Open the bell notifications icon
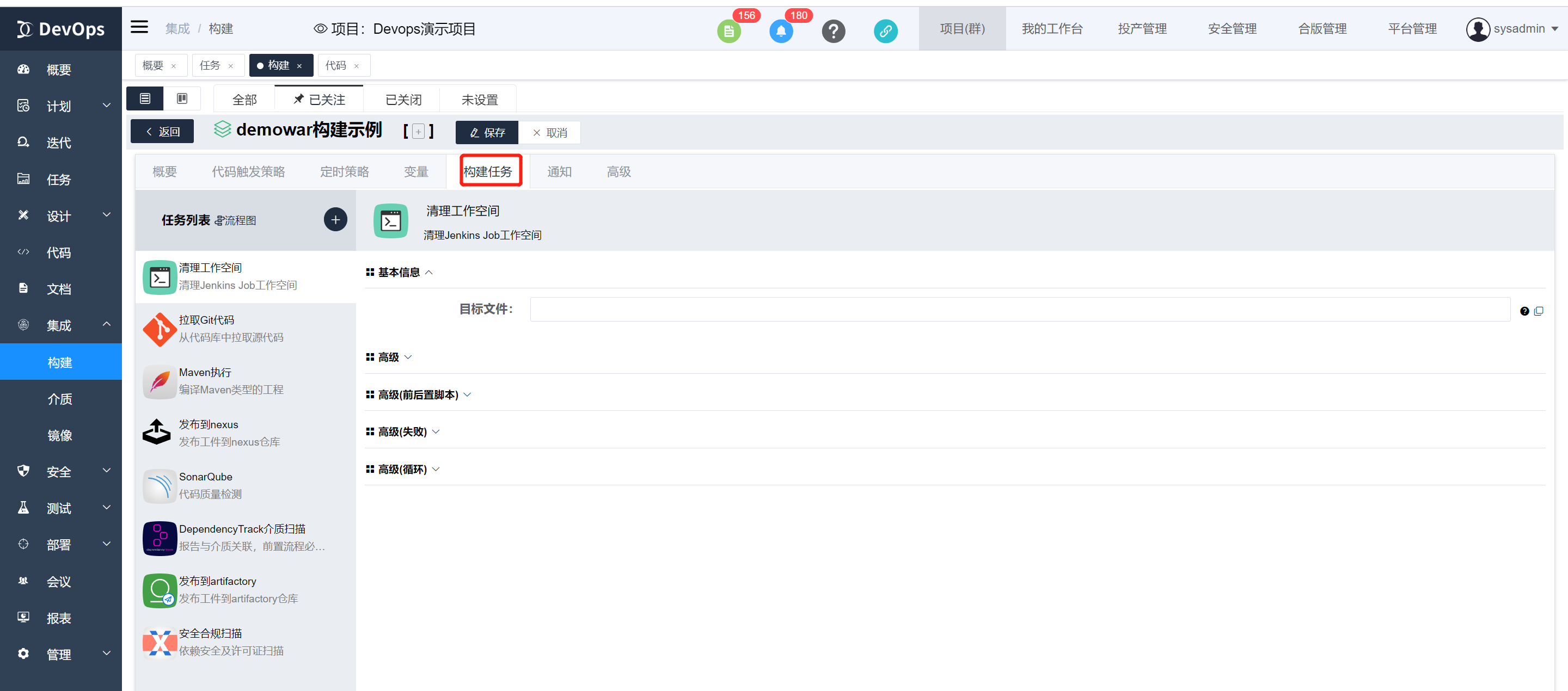This screenshot has height=691, width=1568. point(781,31)
